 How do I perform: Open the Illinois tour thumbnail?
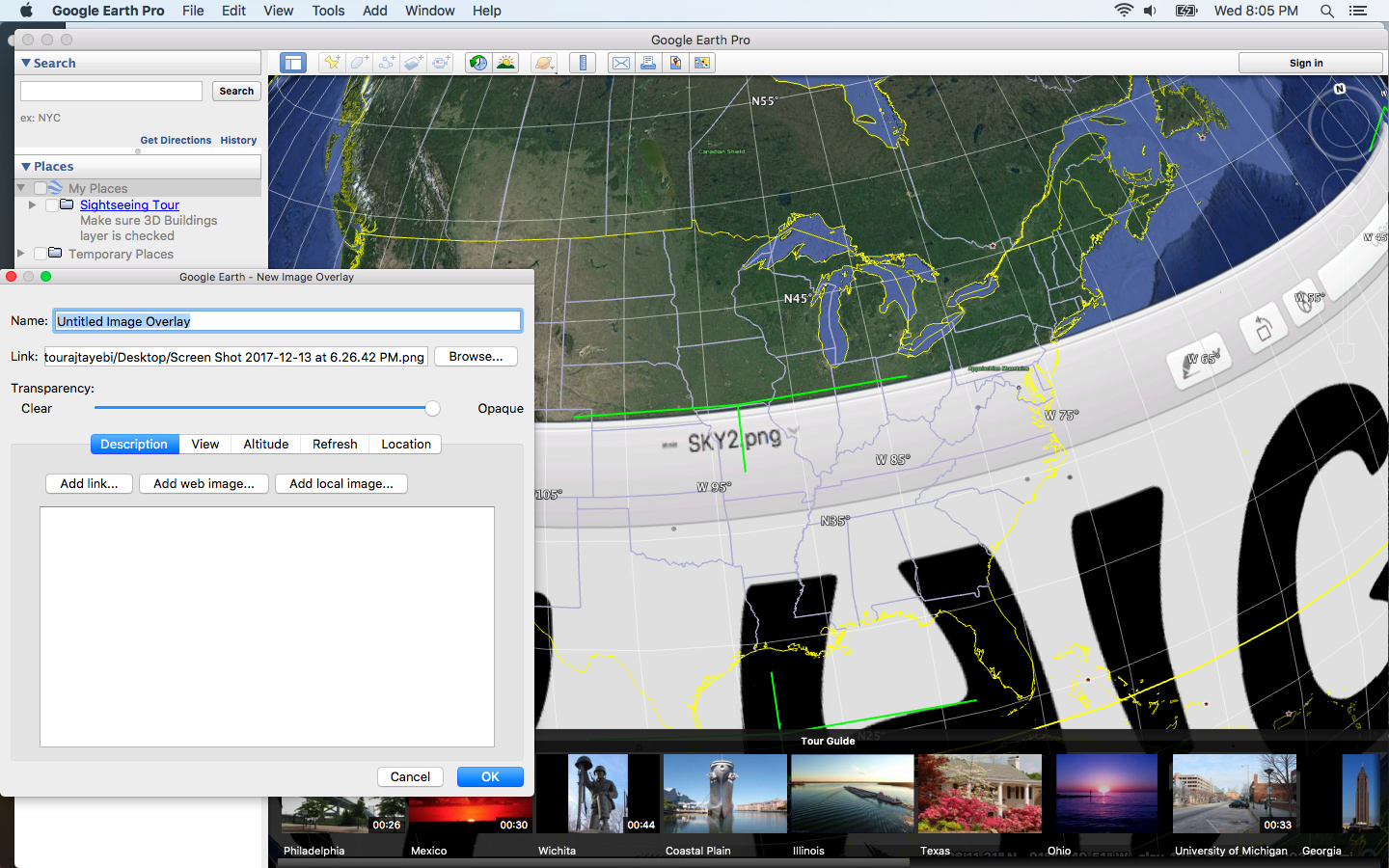pyautogui.click(x=853, y=794)
